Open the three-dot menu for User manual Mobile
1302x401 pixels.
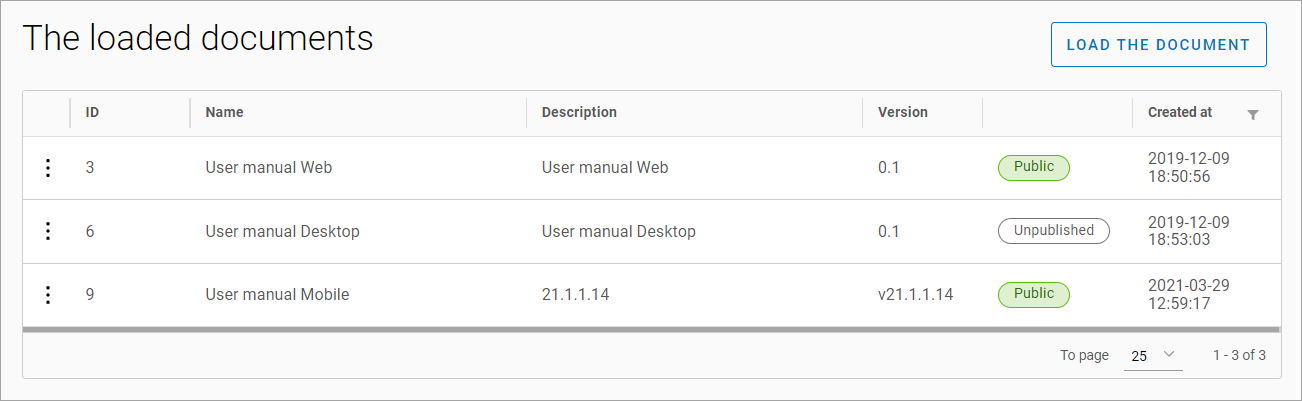tap(47, 295)
